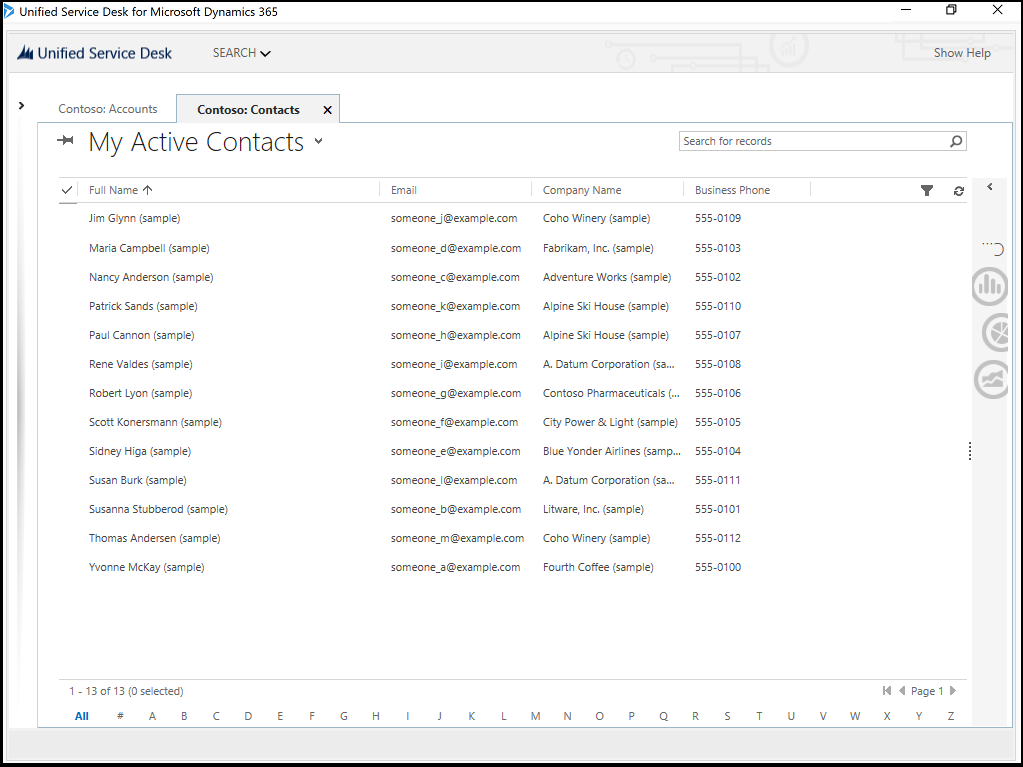Open company Litware, Inc. (sample)
Image resolution: width=1023 pixels, height=767 pixels.
pyautogui.click(x=593, y=509)
